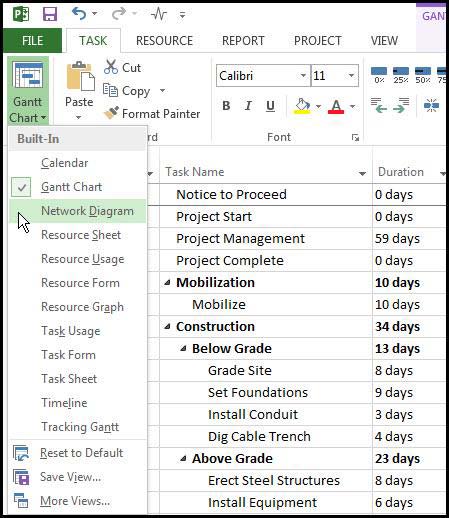
Task: Open the Paste options dropdown arrow
Action: coord(78,117)
